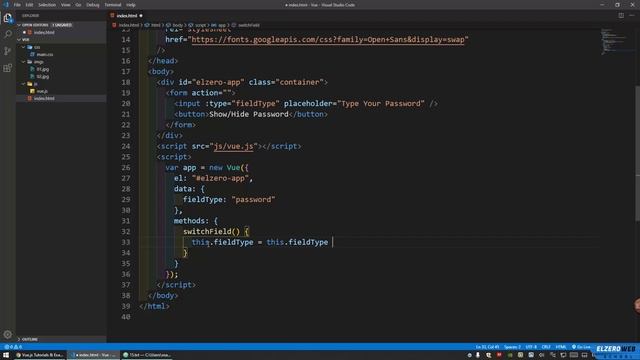
Task: Click the Google Fonts URL link on line 14
Action: click(328, 40)
